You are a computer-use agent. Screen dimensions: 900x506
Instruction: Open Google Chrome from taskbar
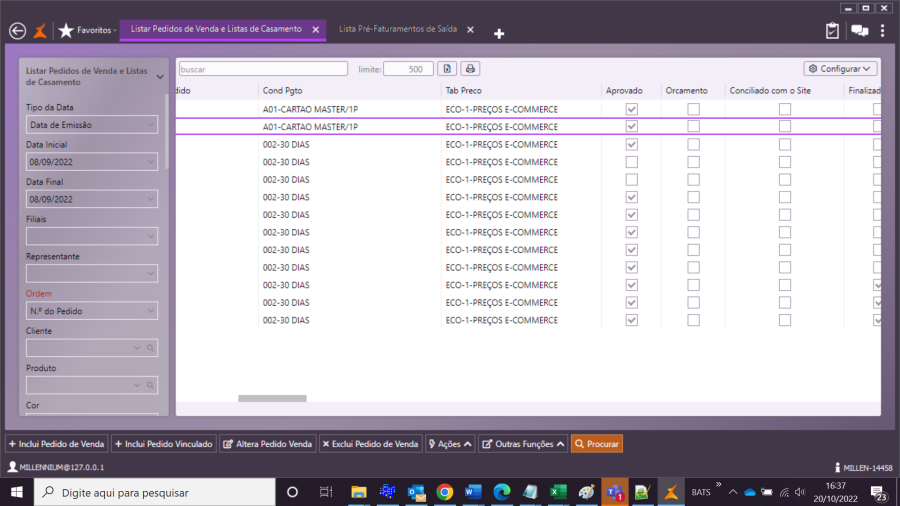[x=444, y=492]
